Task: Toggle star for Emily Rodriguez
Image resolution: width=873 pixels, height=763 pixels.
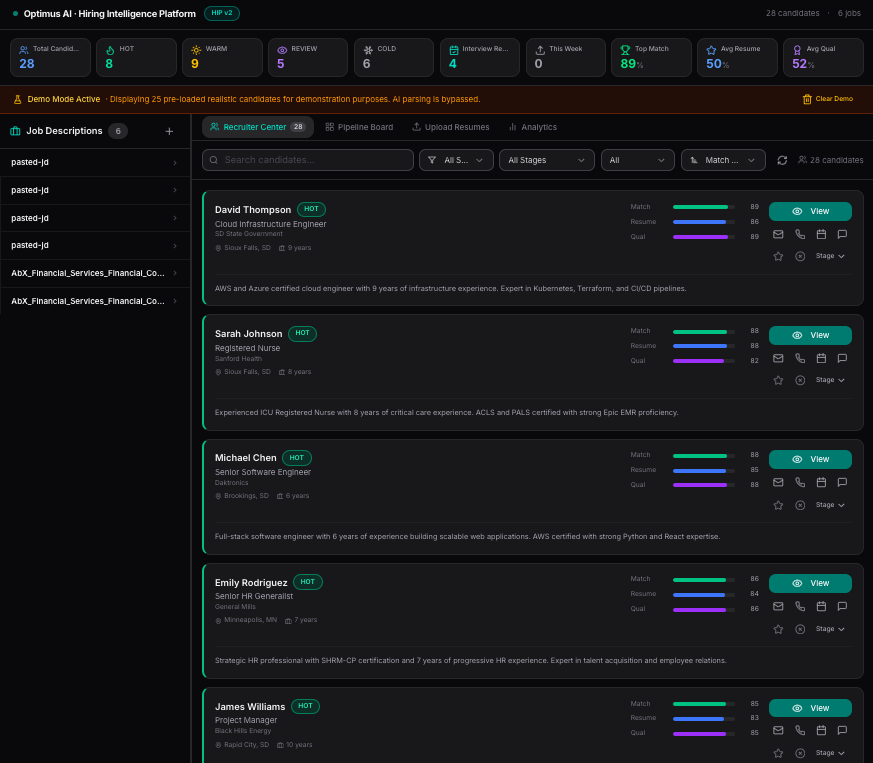Action: 778,629
